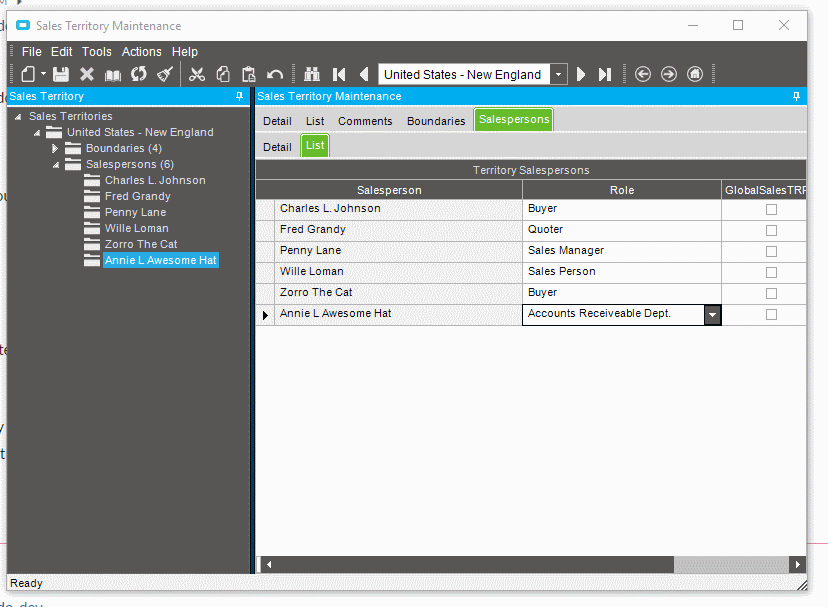Click the Delete X icon in toolbar
The image size is (828, 607).
(x=87, y=74)
